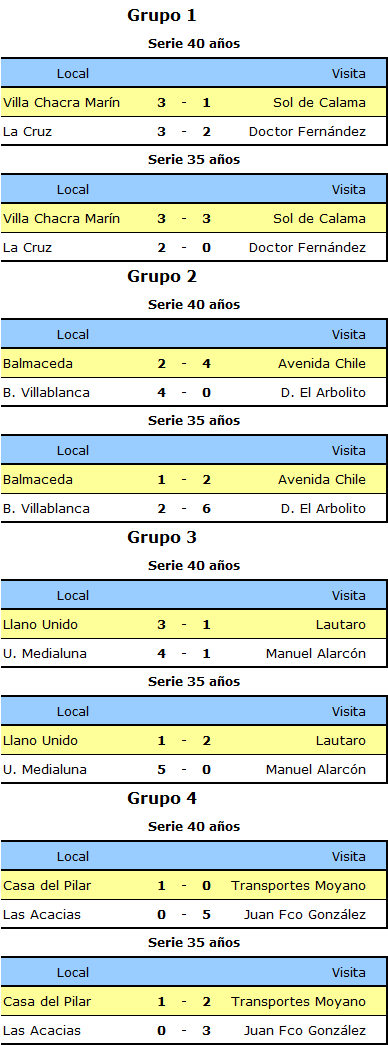Select U. Medialuna in Grupo 3 Serie 35 años
The image size is (388, 1045).
tap(45, 770)
